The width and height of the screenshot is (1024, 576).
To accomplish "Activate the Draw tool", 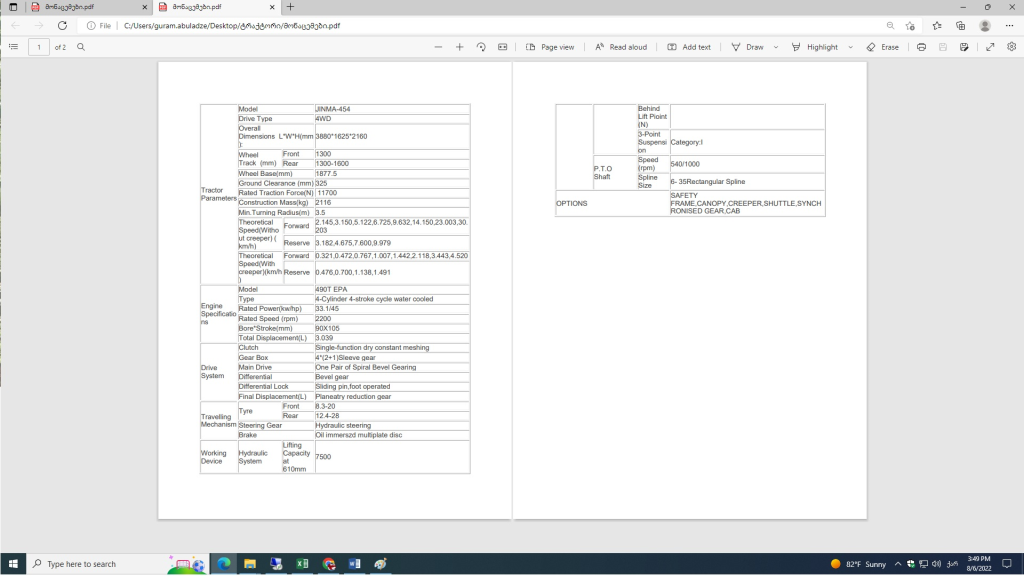I will point(748,47).
